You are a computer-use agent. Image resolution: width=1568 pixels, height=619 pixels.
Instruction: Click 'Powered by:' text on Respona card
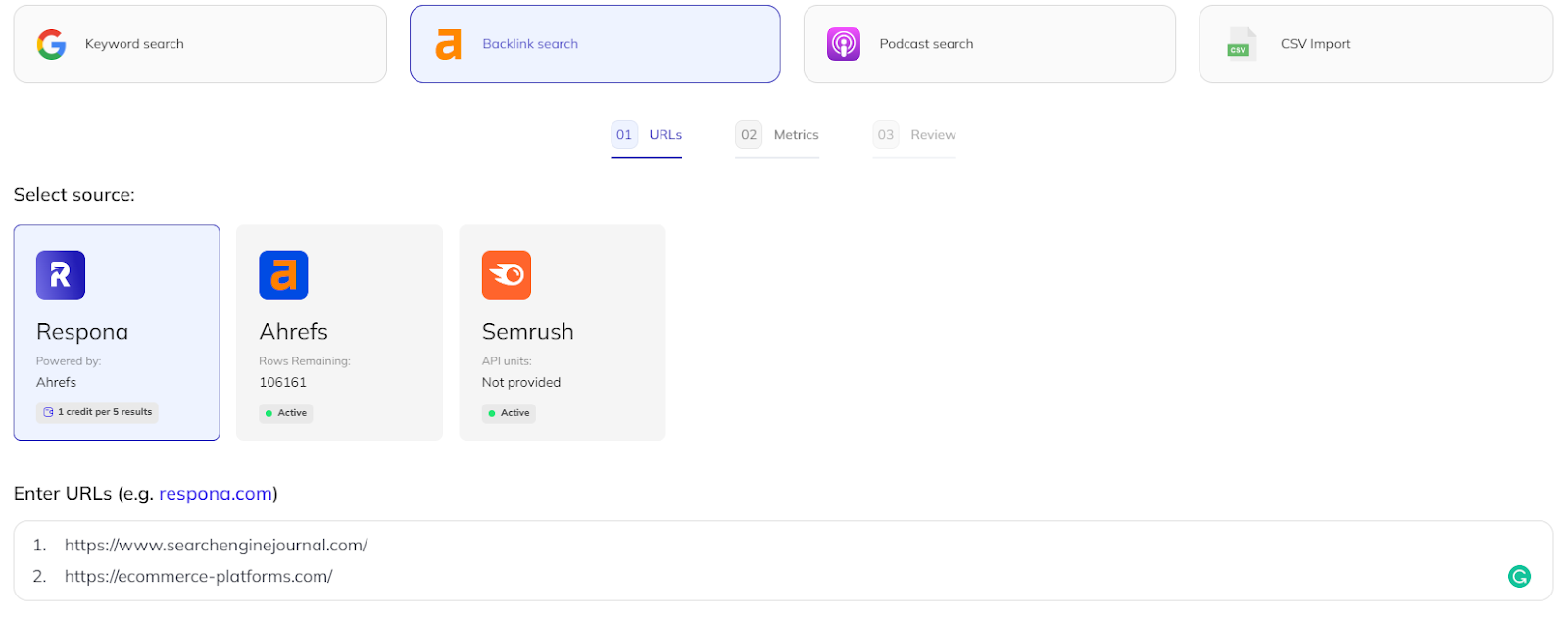[x=69, y=361]
